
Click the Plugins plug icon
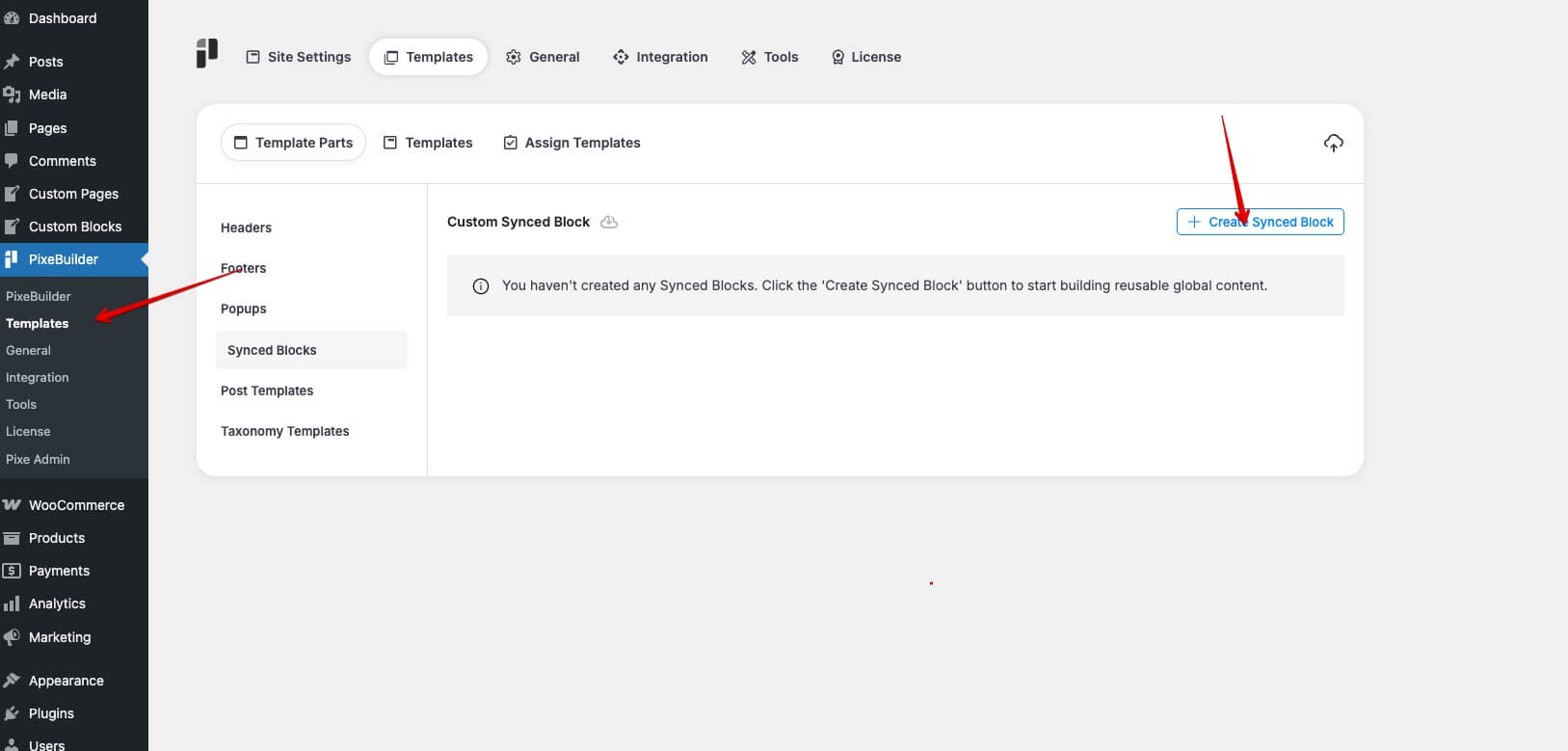click(12, 713)
